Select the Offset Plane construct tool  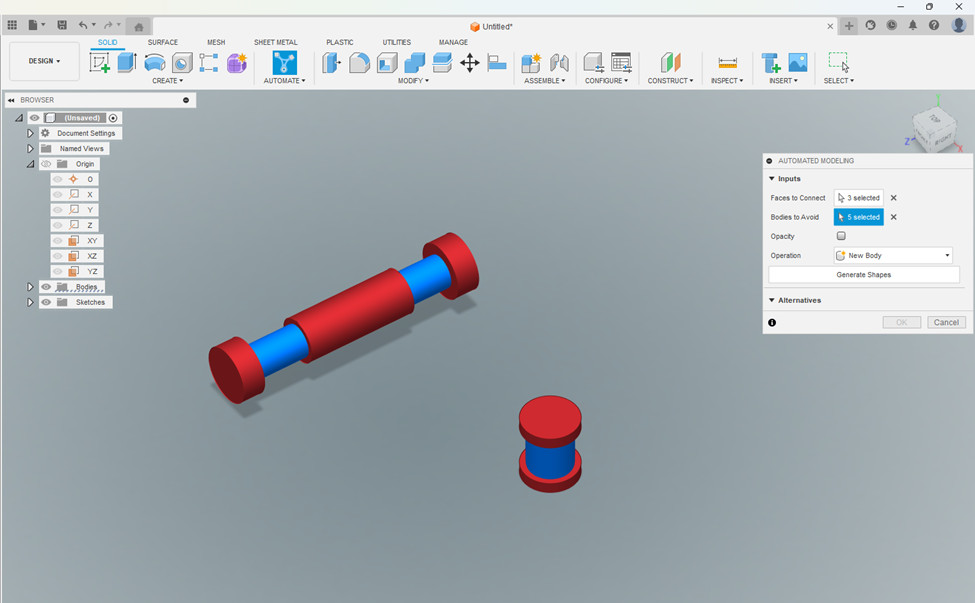point(670,62)
